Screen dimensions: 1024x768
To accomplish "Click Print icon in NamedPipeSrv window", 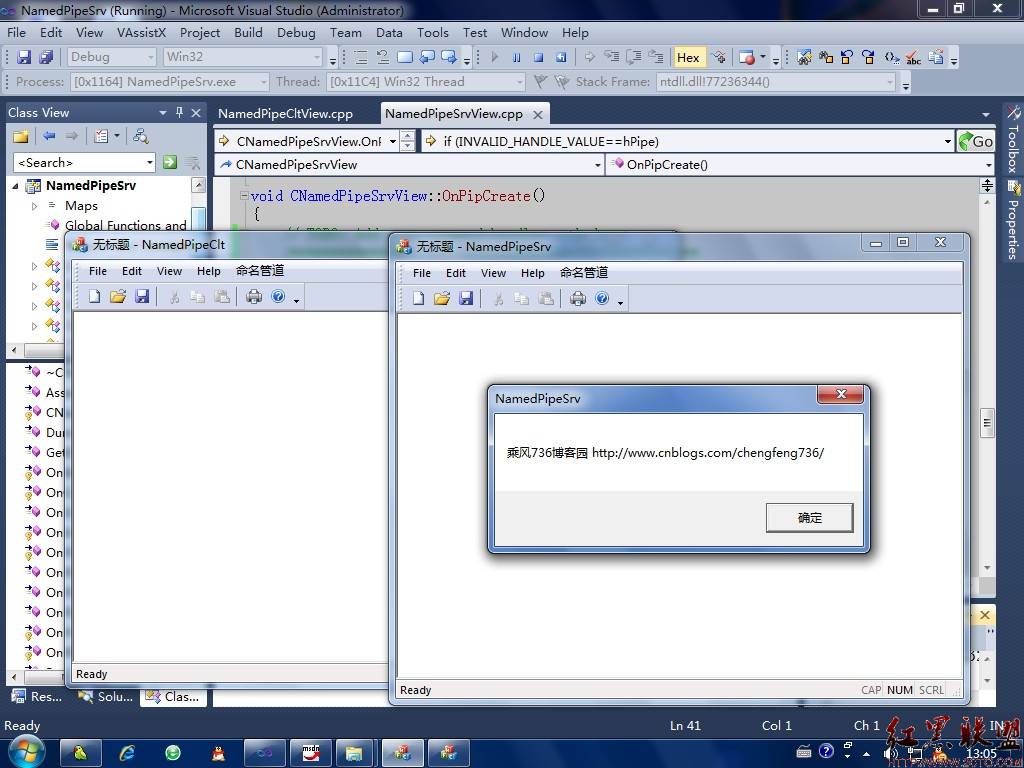I will [578, 298].
